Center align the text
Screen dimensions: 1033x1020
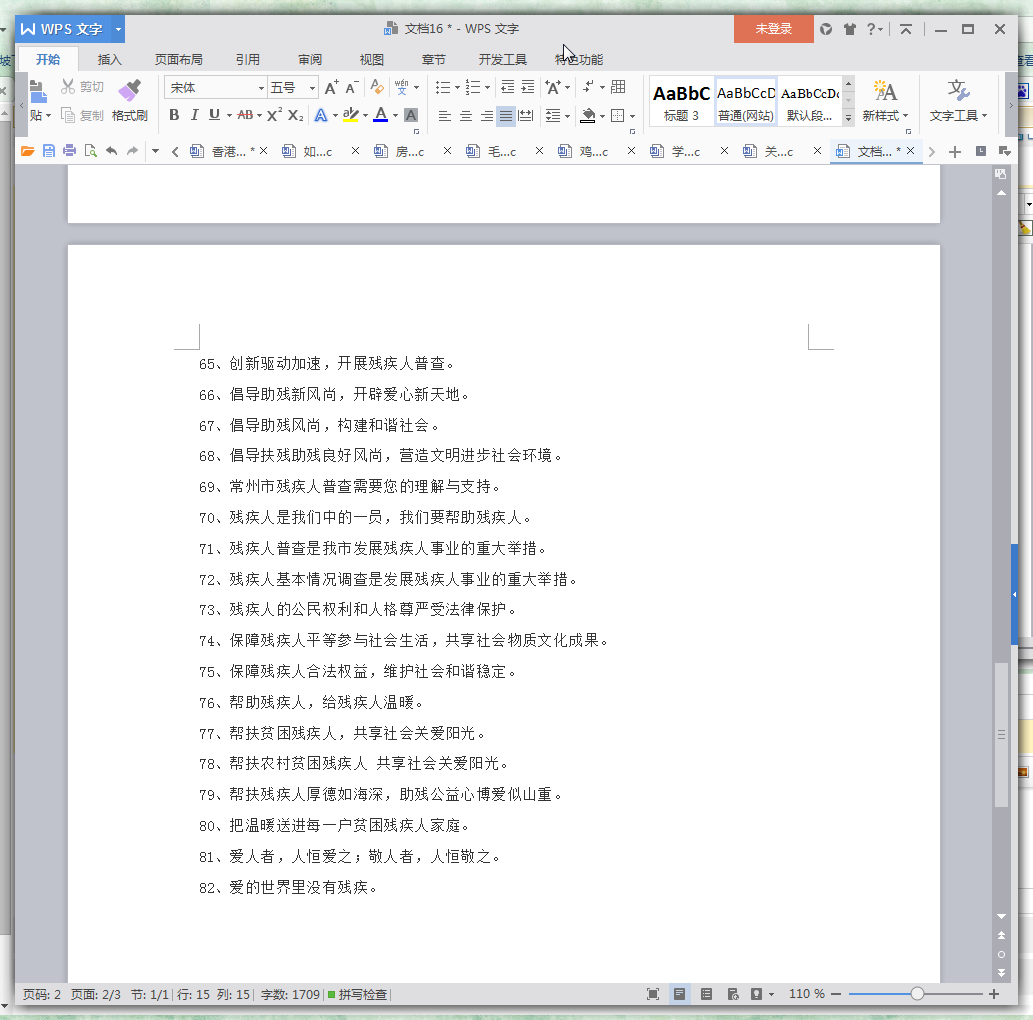(466, 116)
